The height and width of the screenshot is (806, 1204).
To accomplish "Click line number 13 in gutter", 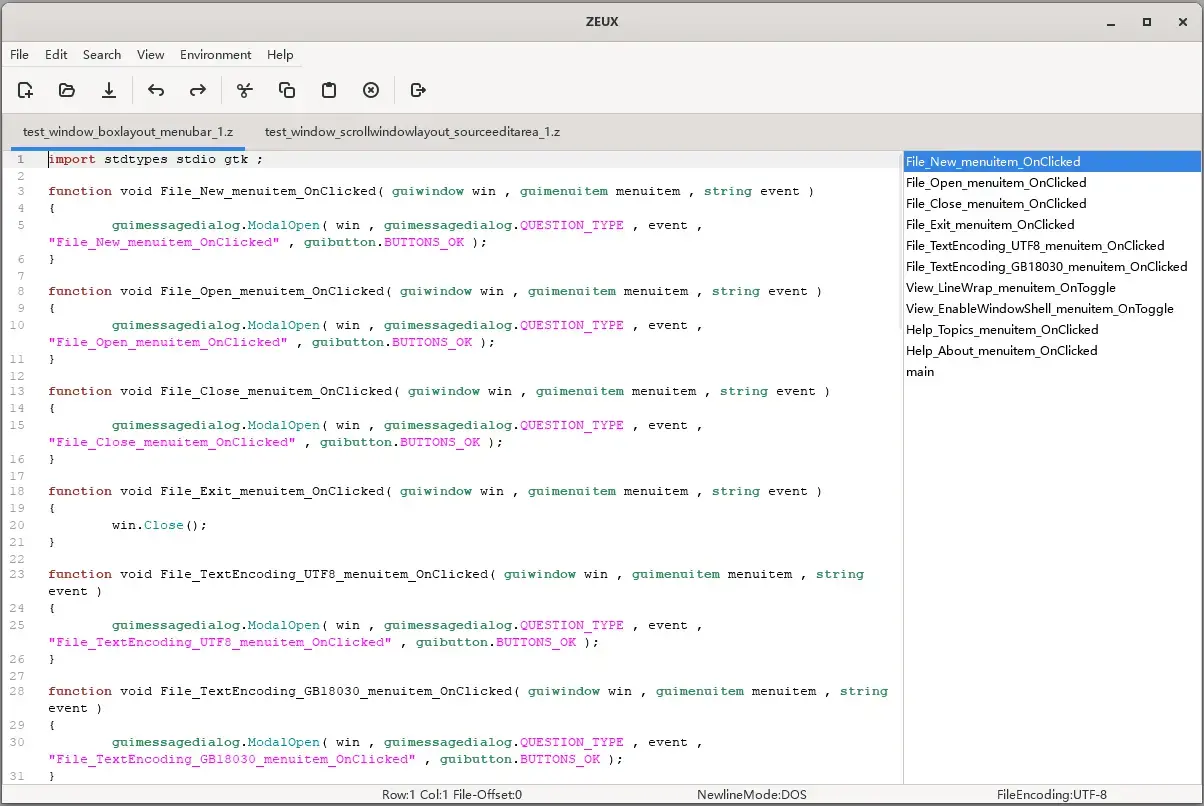I will coord(17,392).
